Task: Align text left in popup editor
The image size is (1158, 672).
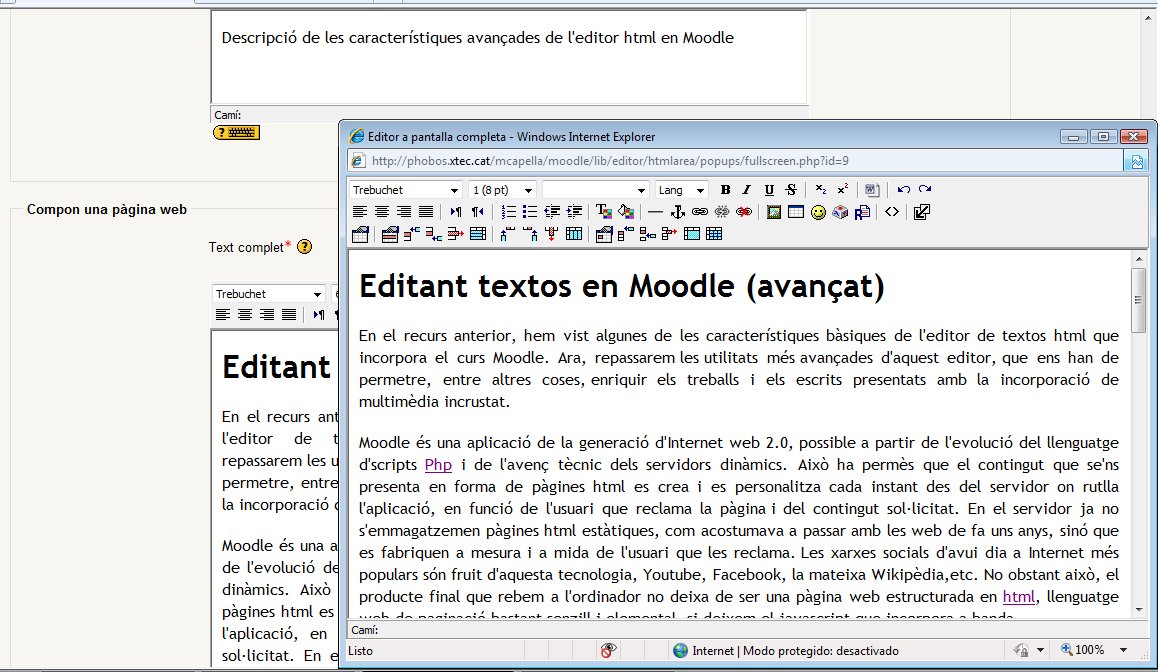Action: click(x=360, y=212)
